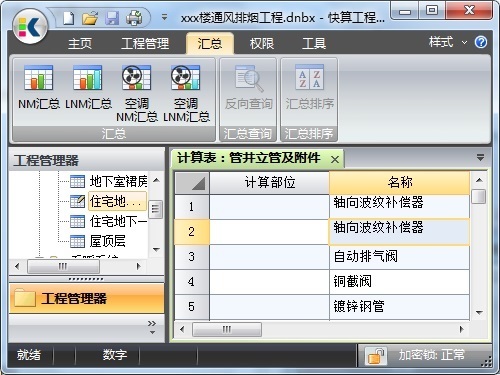Click the 工程管理器 navigation pane button

[87, 298]
